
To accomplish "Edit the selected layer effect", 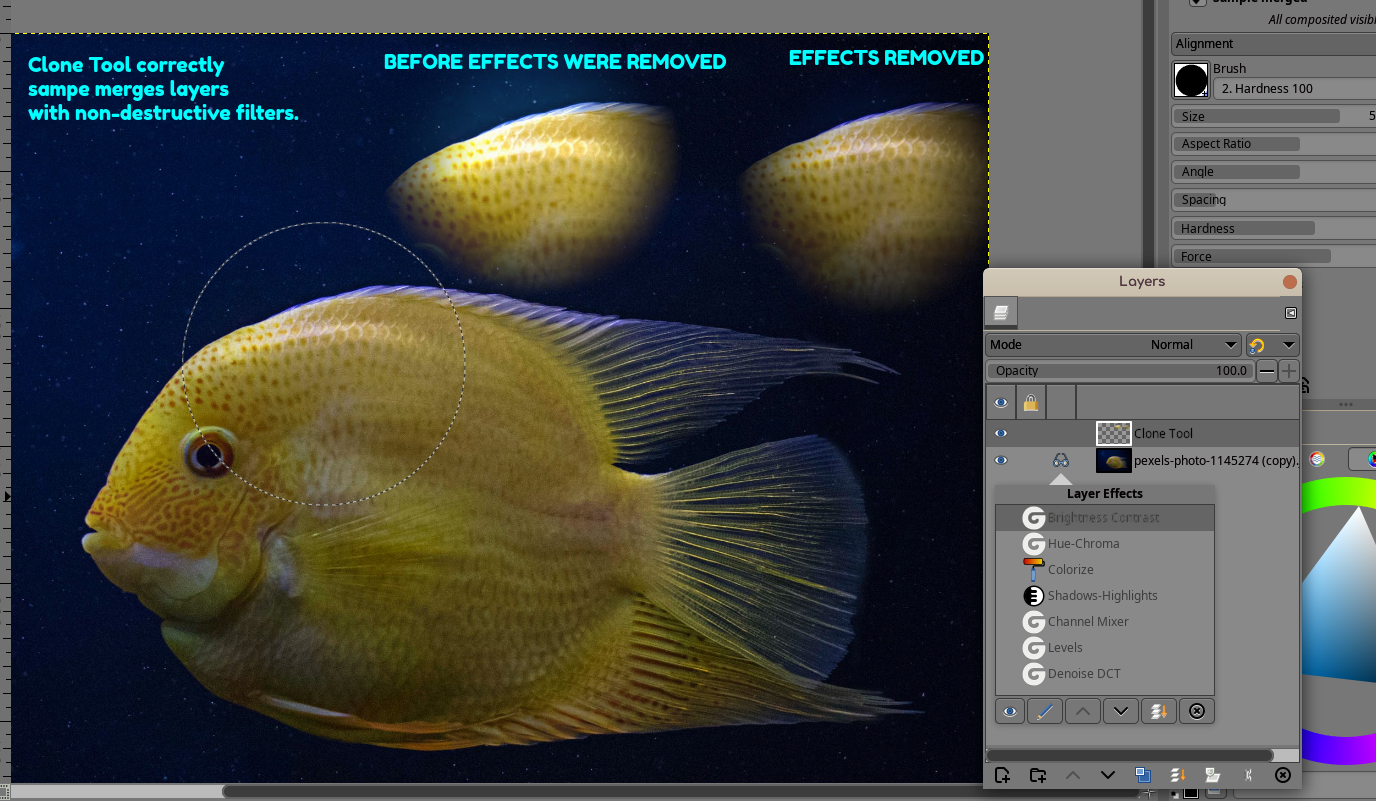I will (1045, 712).
